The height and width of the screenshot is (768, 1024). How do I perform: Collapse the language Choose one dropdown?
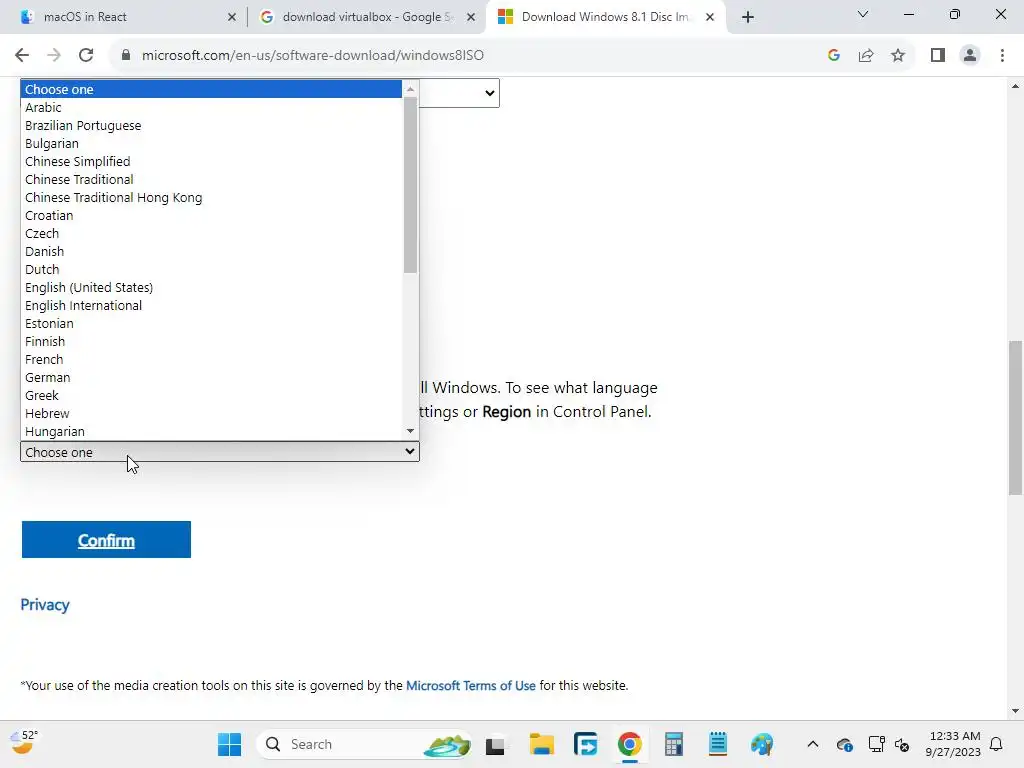pyautogui.click(x=219, y=452)
